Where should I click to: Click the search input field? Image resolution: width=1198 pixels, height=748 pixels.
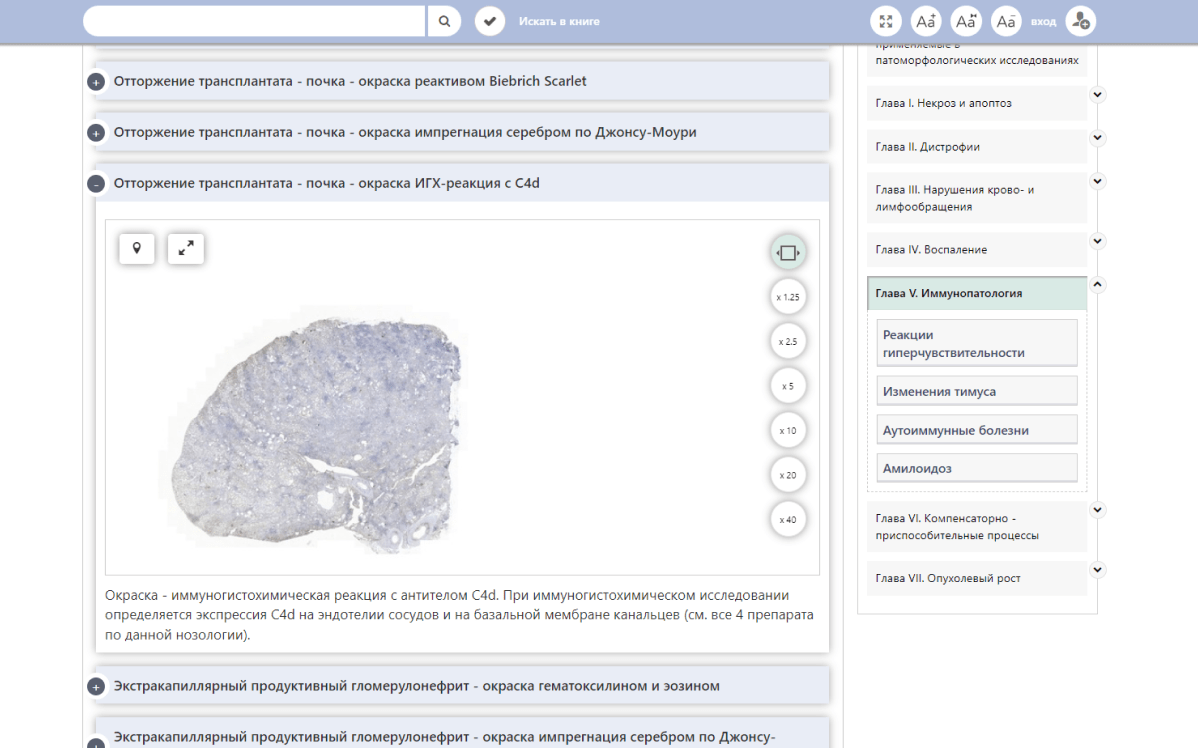coord(254,21)
